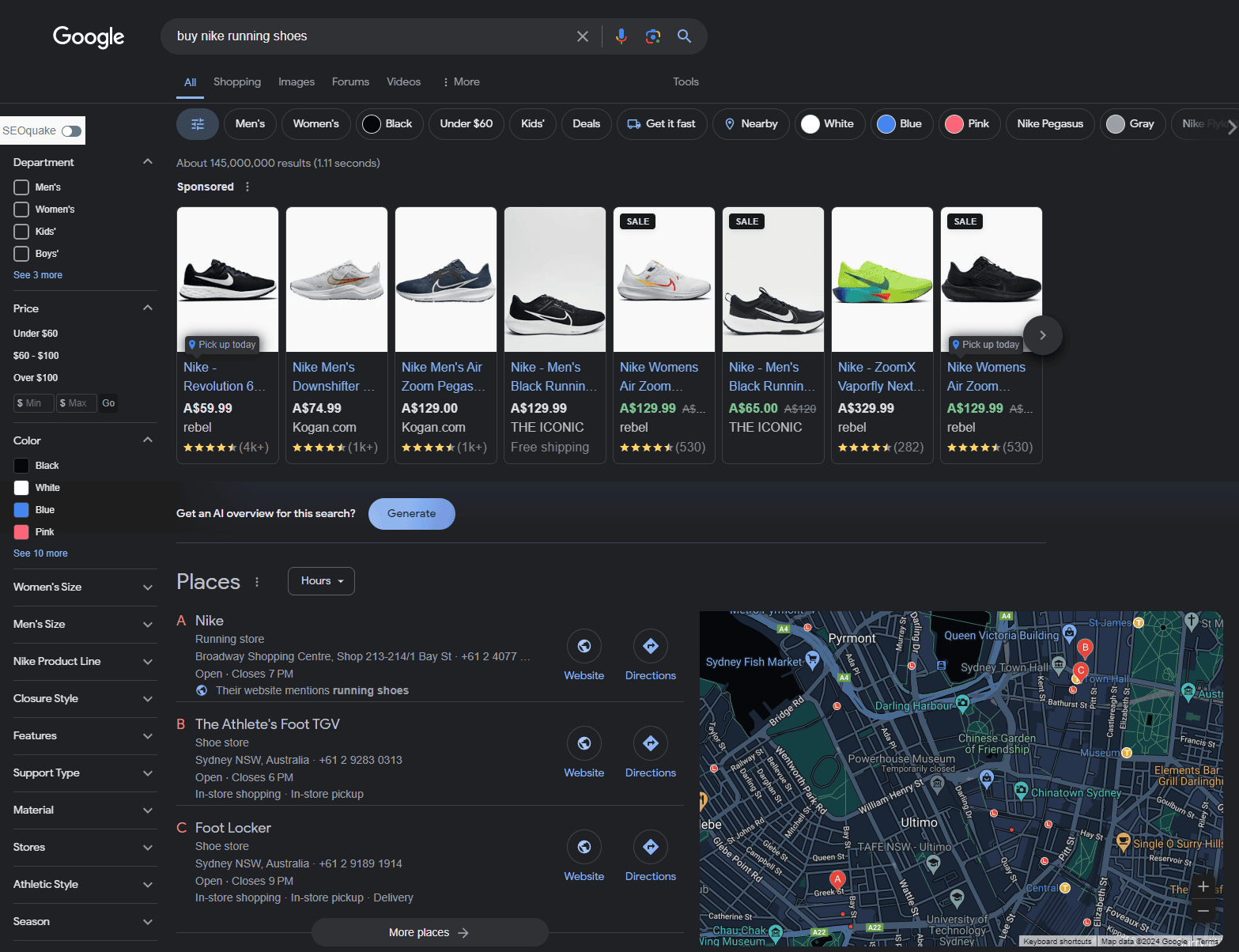The image size is (1239, 952).
Task: Open the filter sliders icon chip
Action: 198,124
